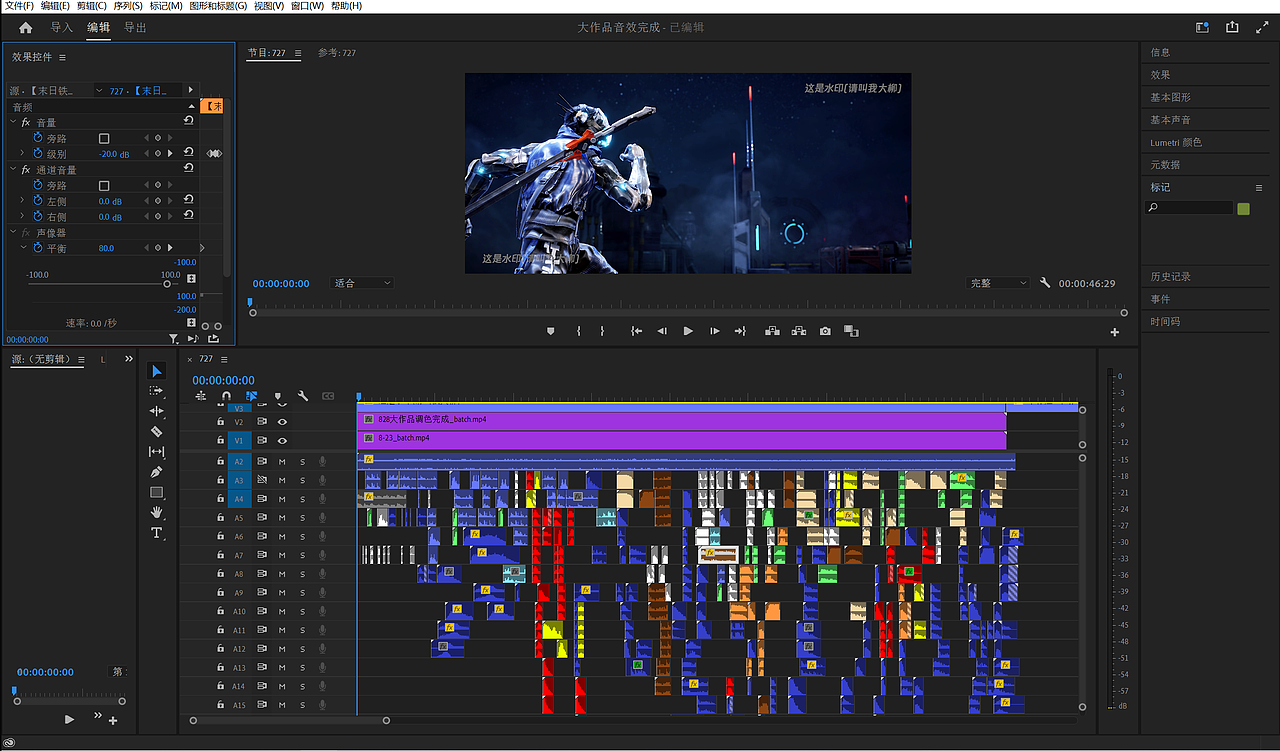Open the comparison view button

click(x=851, y=331)
